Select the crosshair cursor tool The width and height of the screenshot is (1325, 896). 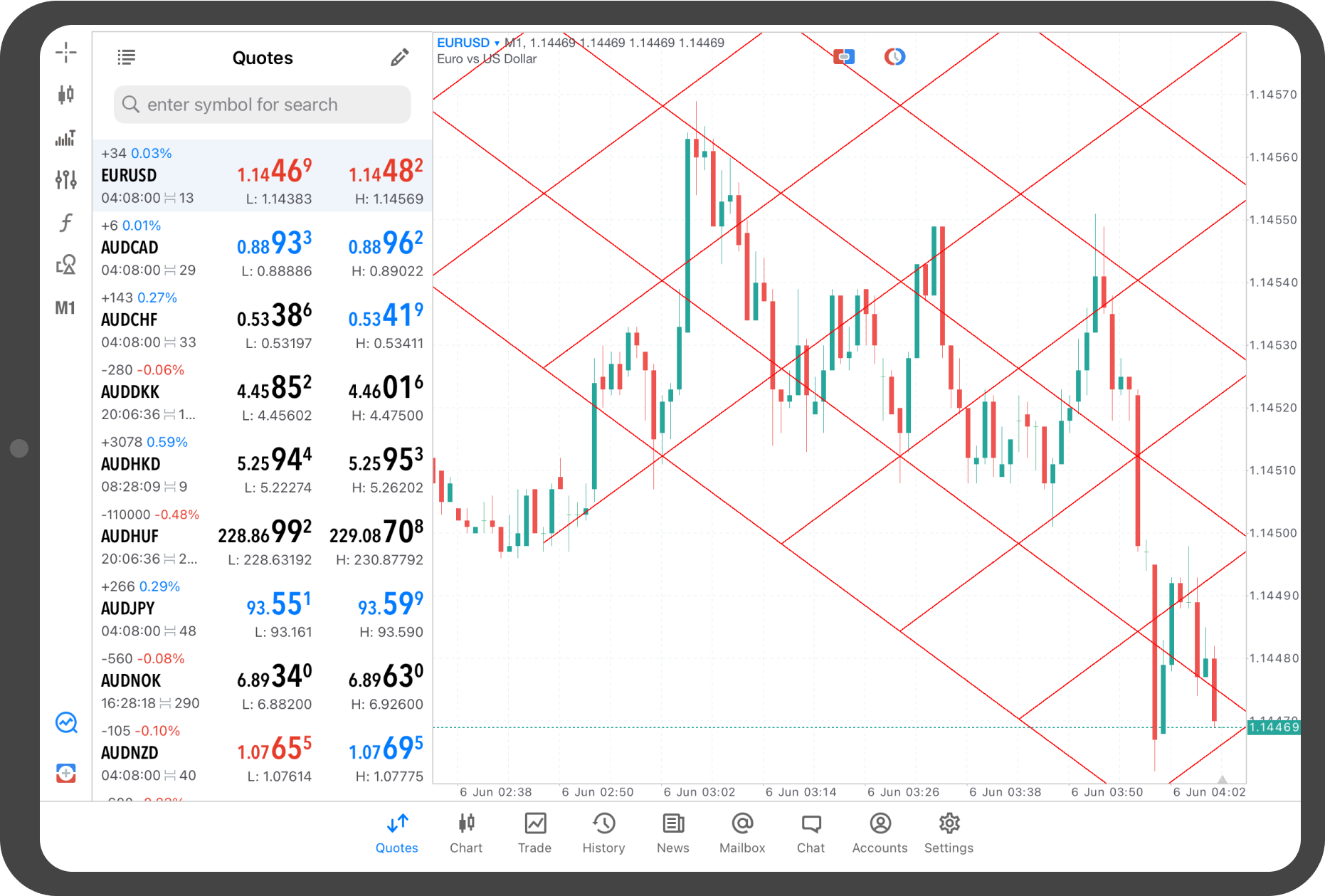65,52
